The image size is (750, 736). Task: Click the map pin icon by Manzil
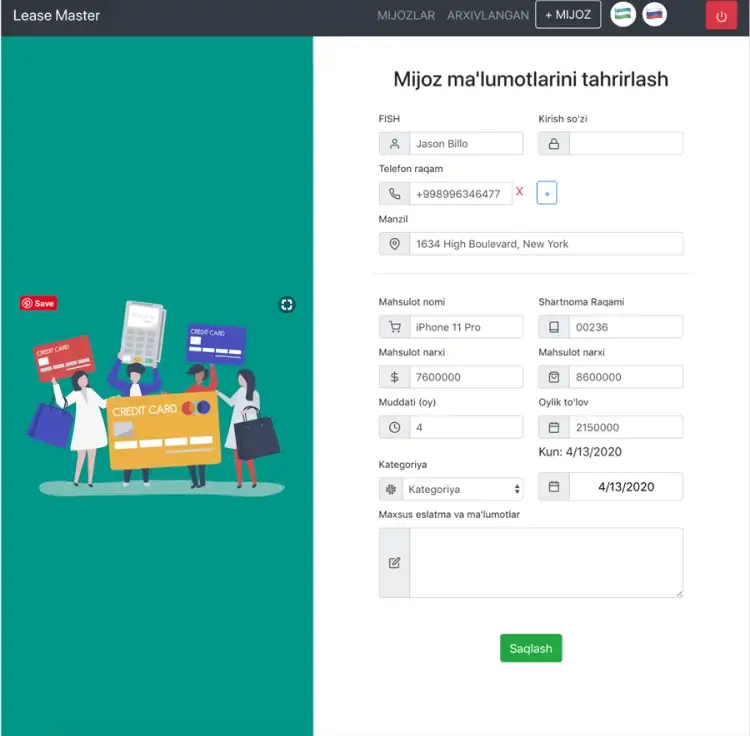point(394,244)
